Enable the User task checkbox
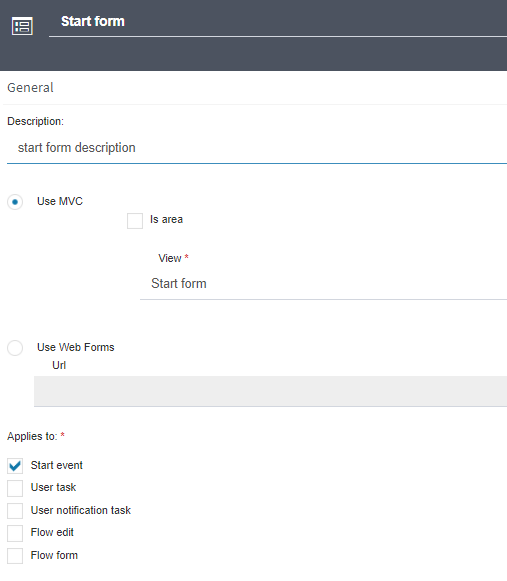507x581 pixels. 15,488
